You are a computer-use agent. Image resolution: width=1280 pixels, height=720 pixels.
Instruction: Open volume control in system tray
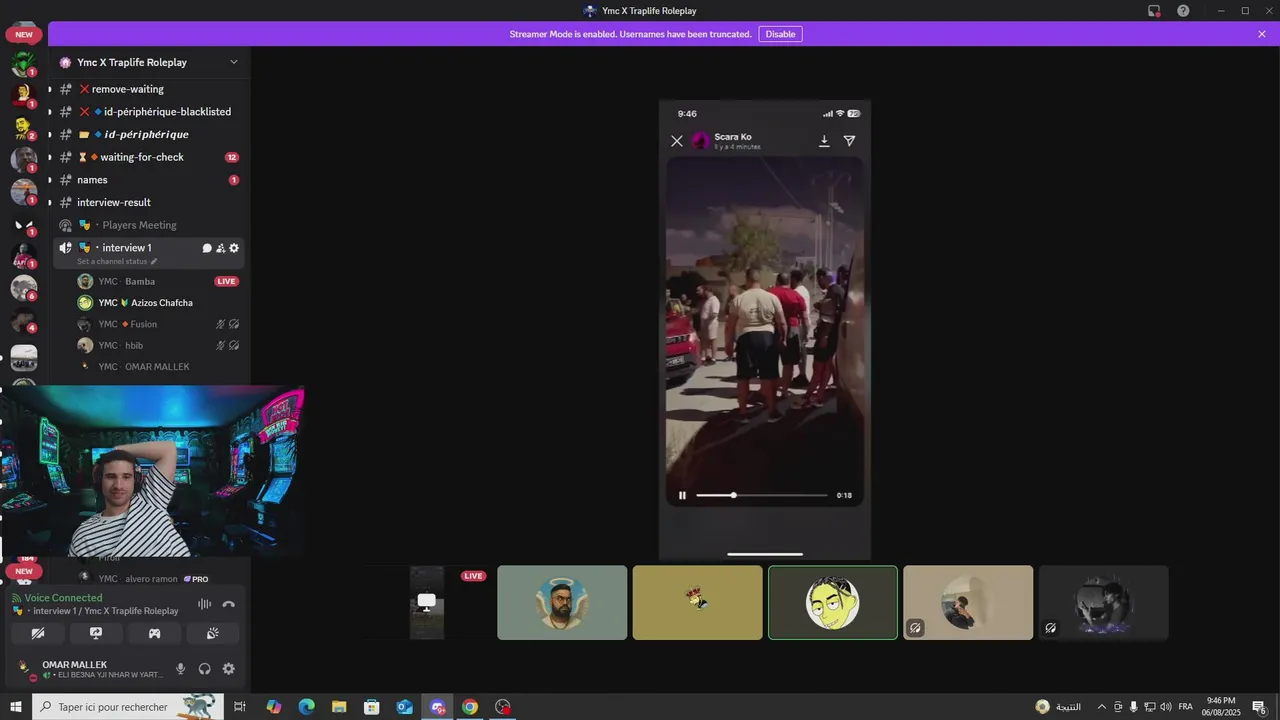(1165, 707)
